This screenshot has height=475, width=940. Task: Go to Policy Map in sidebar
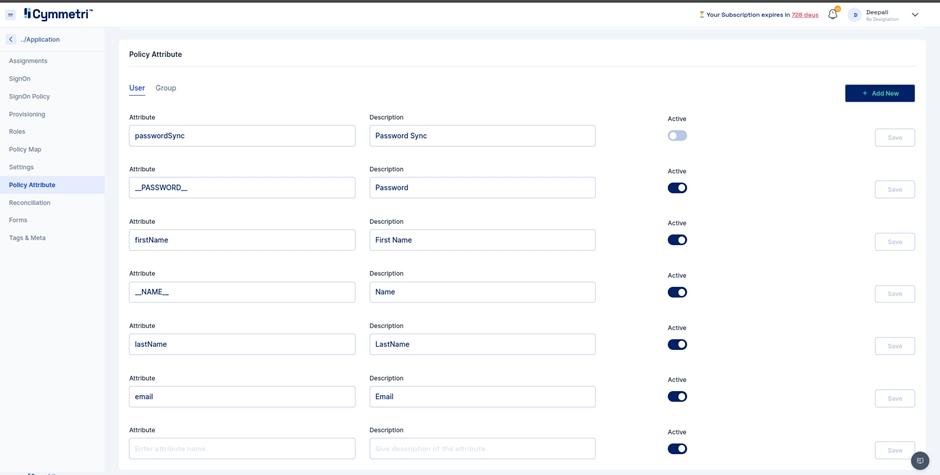point(25,149)
